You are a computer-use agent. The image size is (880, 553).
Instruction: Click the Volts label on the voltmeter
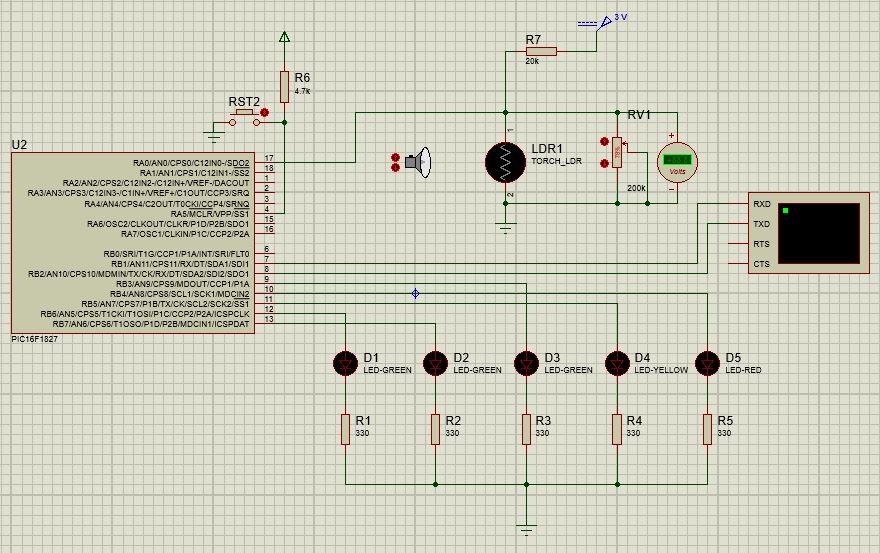coord(677,171)
